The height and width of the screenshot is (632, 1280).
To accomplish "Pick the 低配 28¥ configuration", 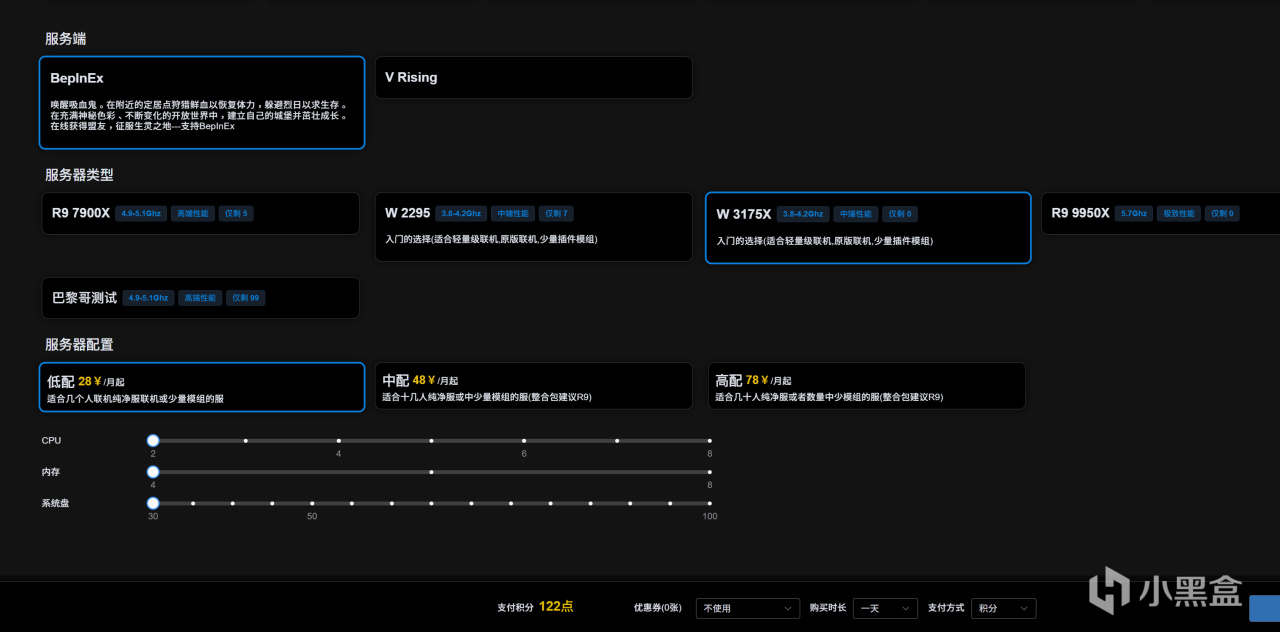I will (202, 387).
